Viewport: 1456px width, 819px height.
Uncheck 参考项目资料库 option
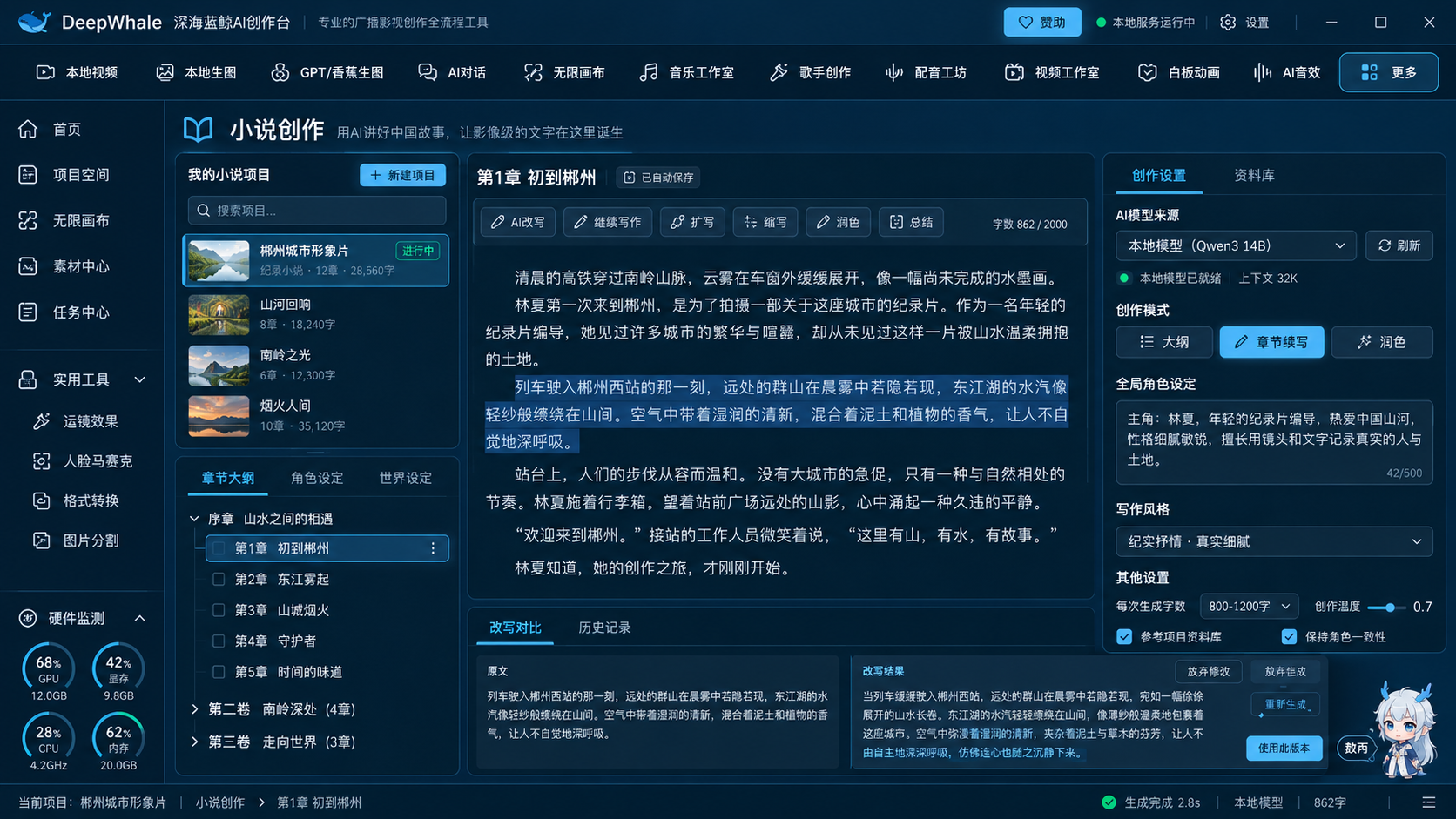[x=1124, y=637]
